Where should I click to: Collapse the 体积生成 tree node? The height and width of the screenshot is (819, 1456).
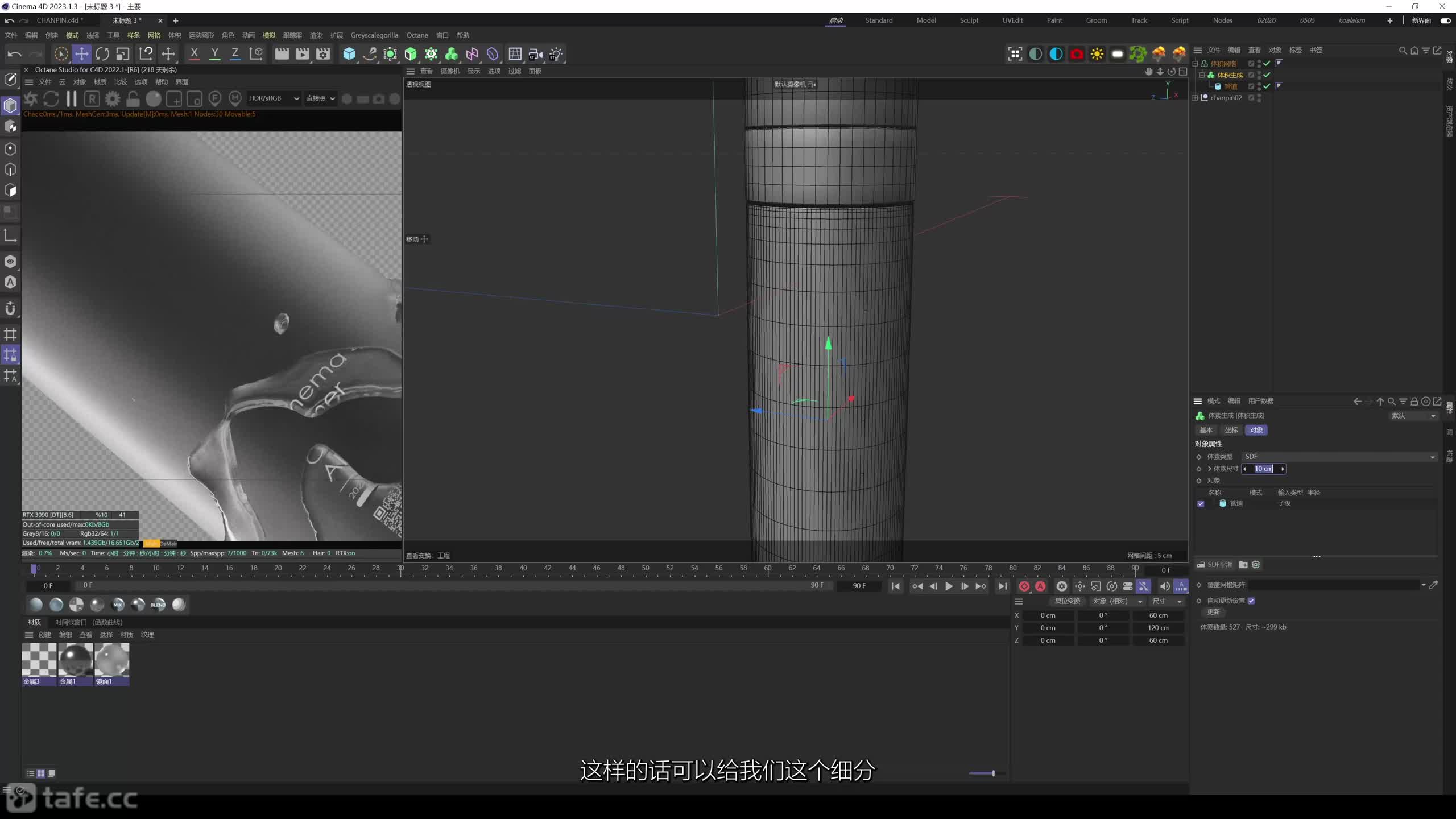1202,75
